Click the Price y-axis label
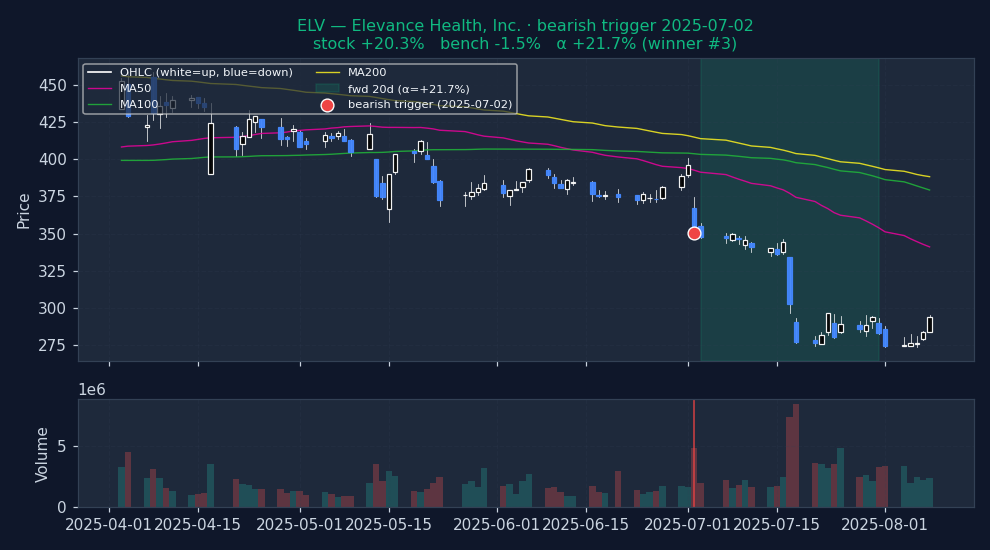The width and height of the screenshot is (990, 550). coord(24,210)
